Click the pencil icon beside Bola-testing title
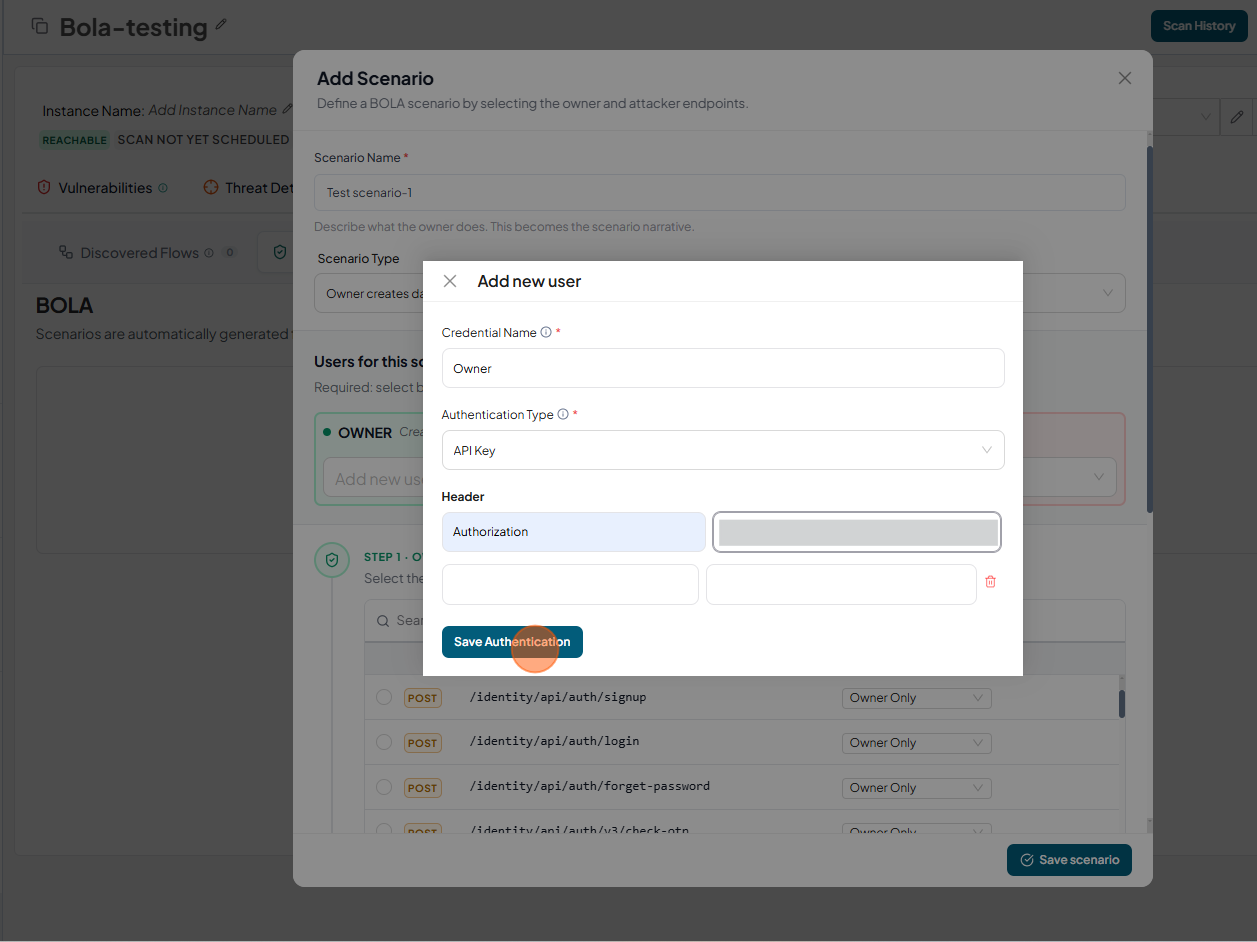 pyautogui.click(x=221, y=25)
